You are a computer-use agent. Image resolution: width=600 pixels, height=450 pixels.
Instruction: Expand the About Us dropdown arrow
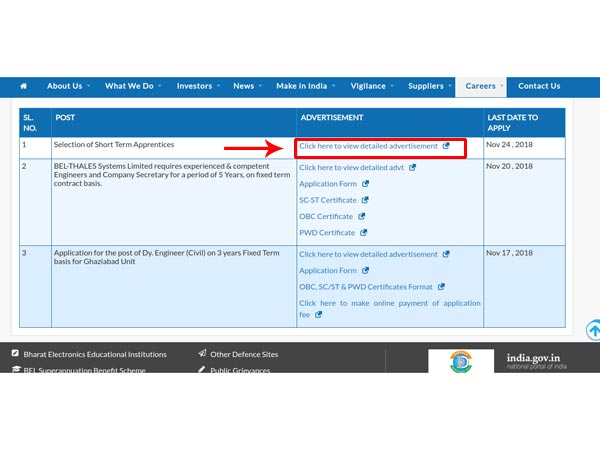(x=89, y=86)
